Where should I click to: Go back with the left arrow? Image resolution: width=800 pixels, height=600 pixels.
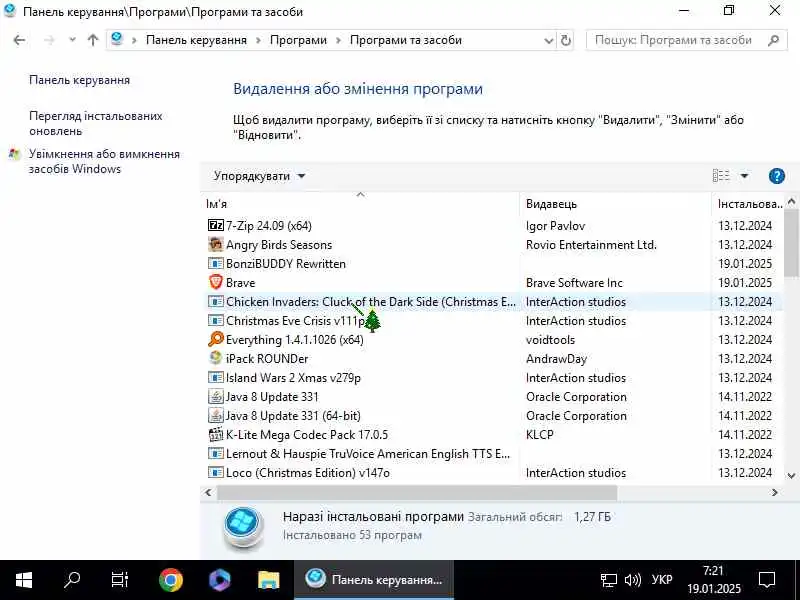[19, 40]
